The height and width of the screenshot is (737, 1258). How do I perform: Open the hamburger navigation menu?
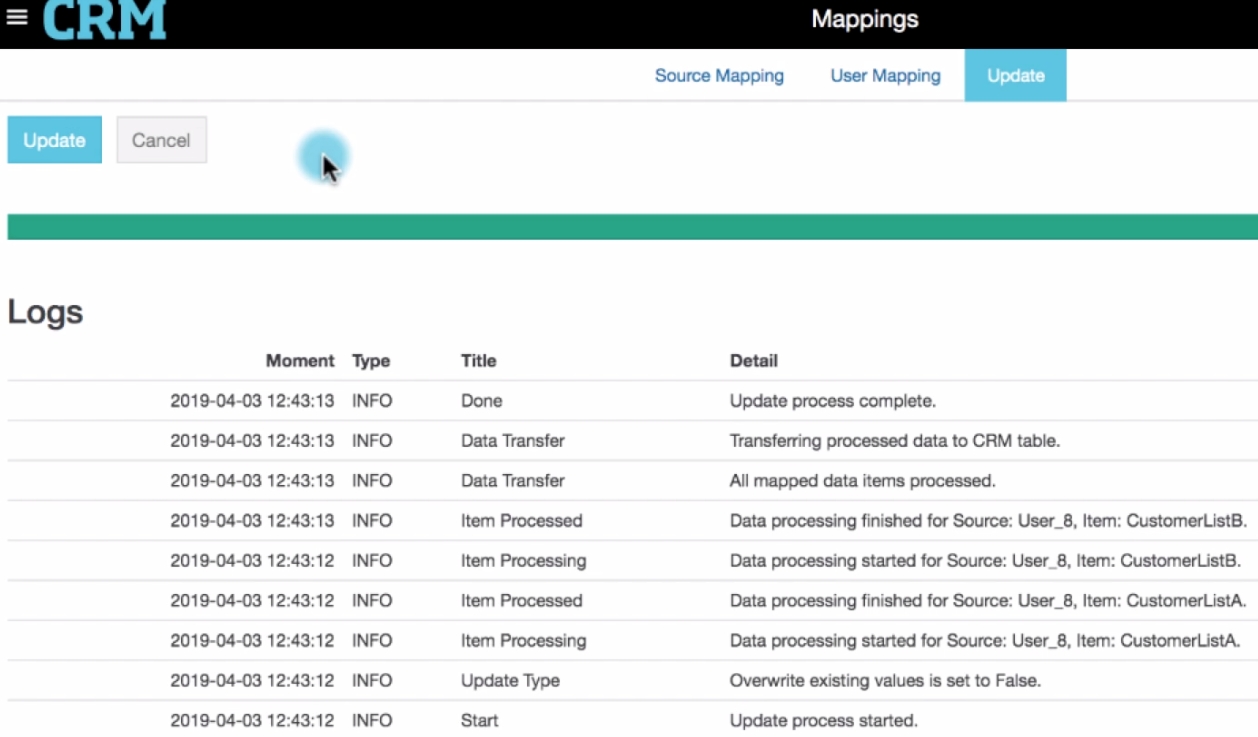[17, 19]
